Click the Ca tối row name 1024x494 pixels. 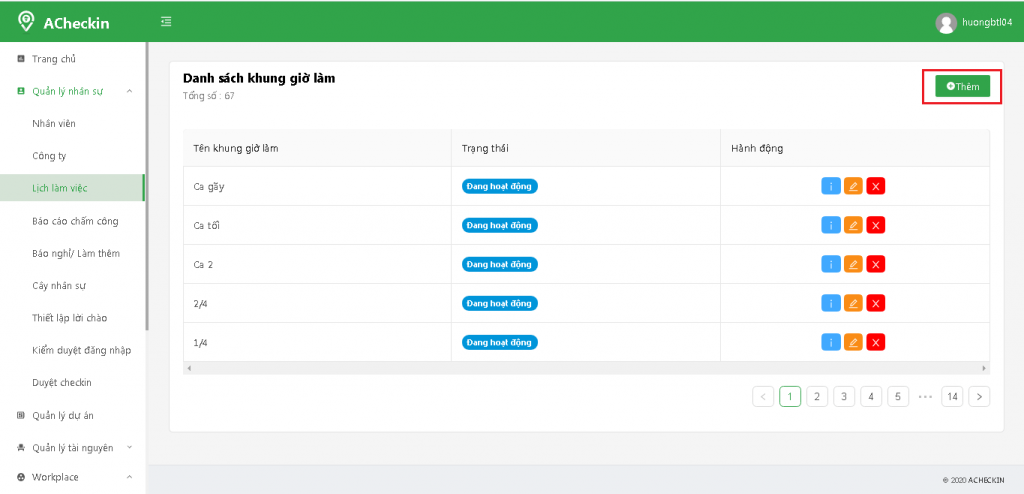pos(206,225)
